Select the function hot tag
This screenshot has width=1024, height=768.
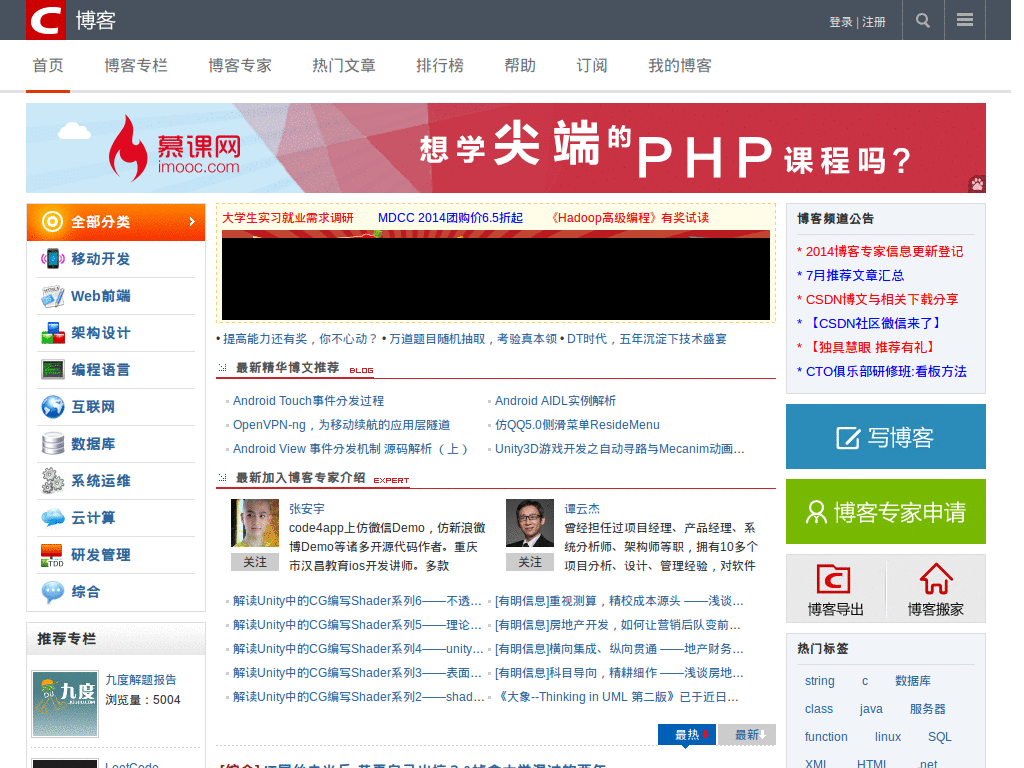[x=826, y=737]
